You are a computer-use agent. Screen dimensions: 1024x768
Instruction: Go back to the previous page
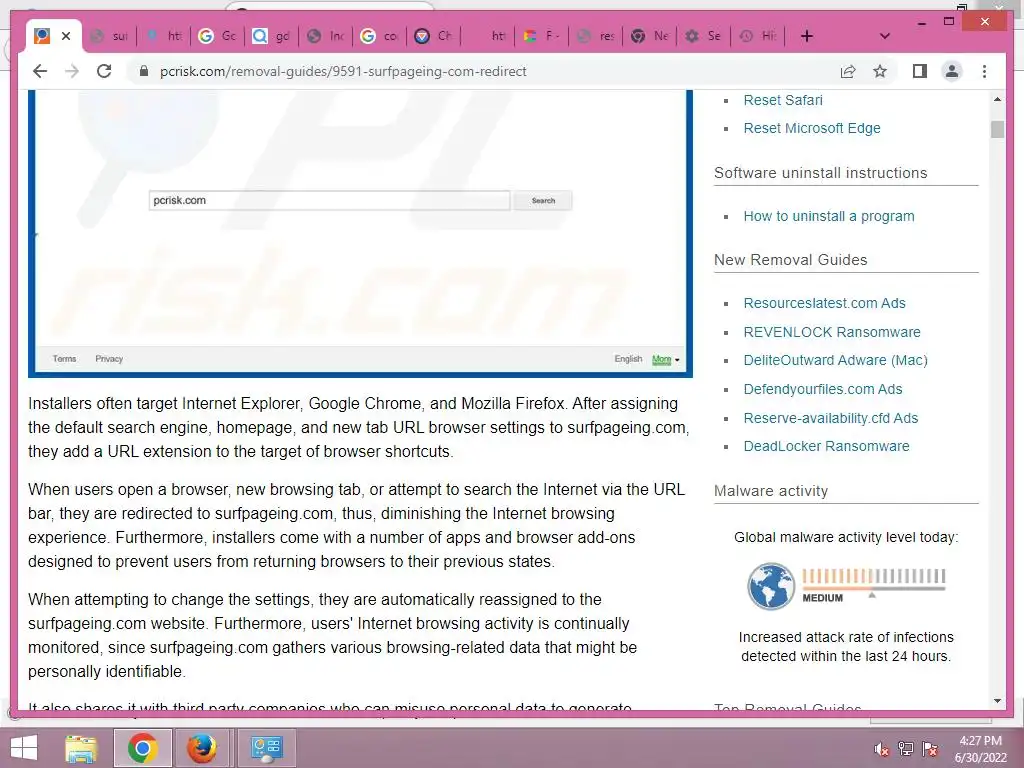point(40,71)
